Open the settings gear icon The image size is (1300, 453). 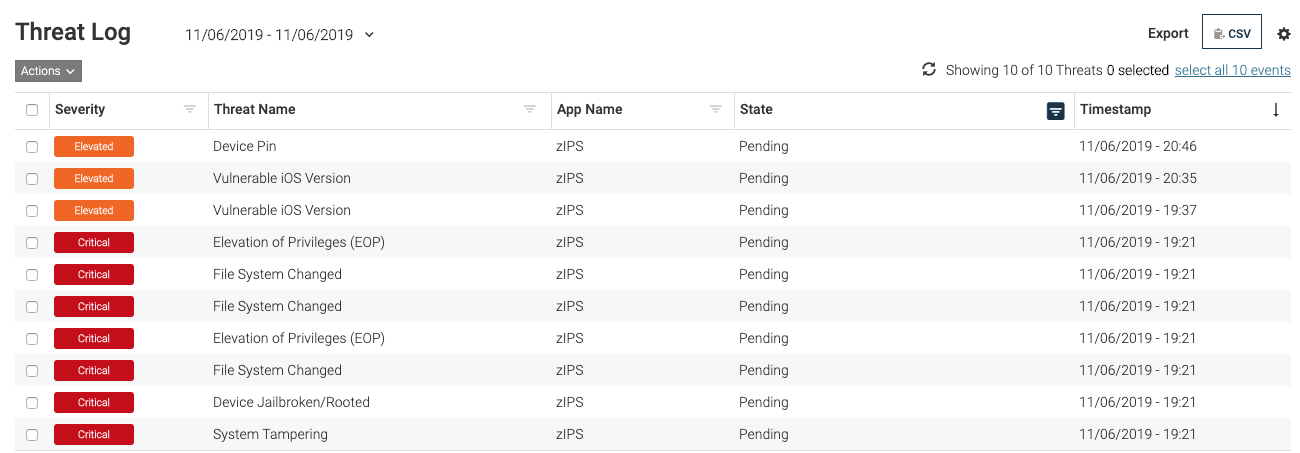click(x=1284, y=34)
